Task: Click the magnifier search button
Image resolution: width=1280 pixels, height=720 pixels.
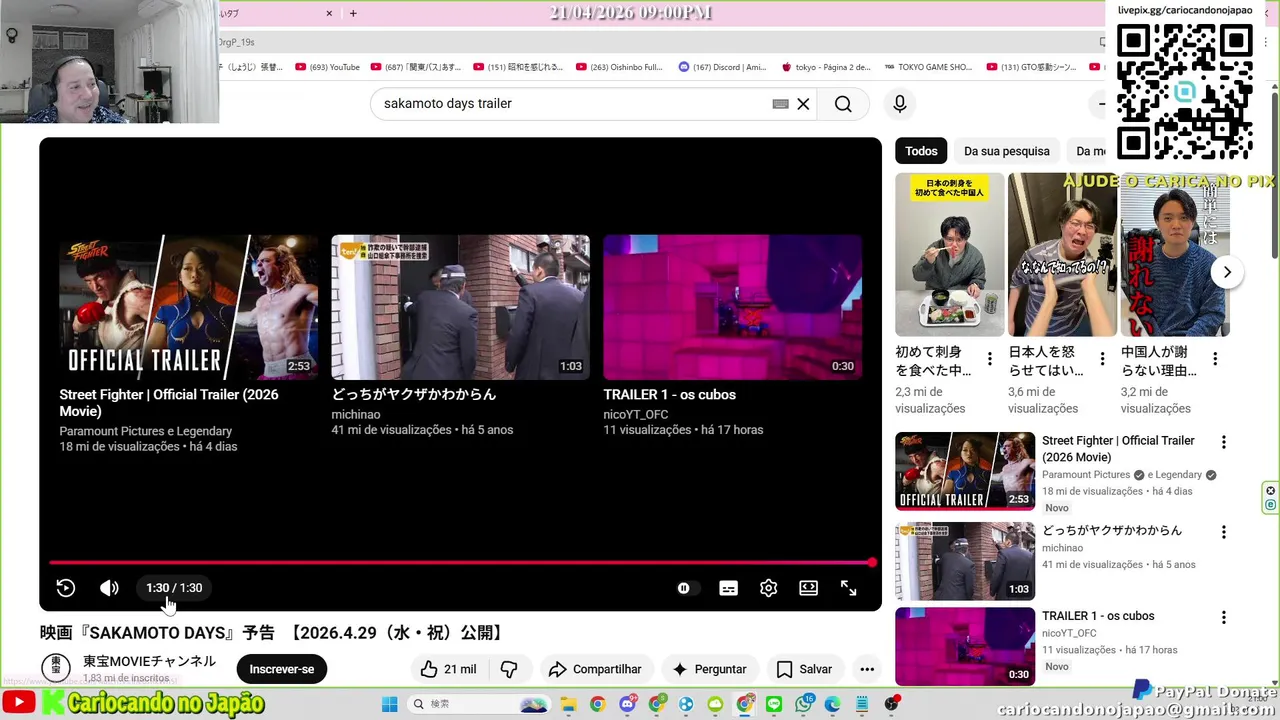Action: coord(843,104)
